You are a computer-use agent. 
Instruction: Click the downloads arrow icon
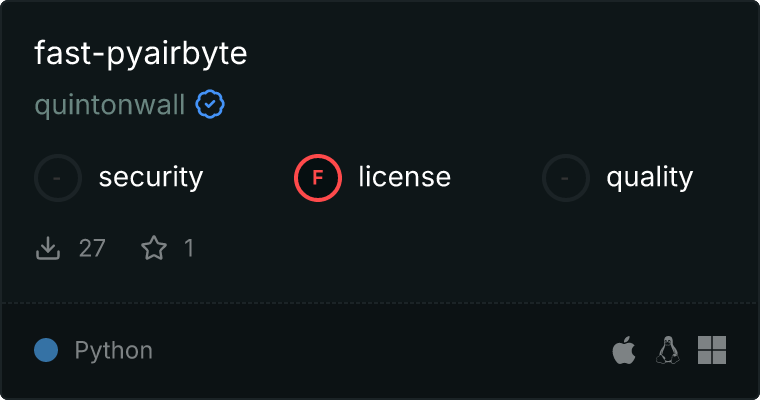(x=48, y=248)
